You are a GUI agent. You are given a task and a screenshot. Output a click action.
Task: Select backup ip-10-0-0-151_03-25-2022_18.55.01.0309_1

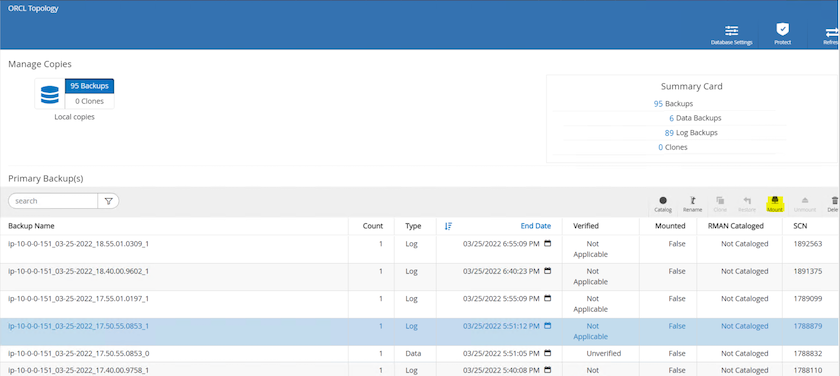78,244
